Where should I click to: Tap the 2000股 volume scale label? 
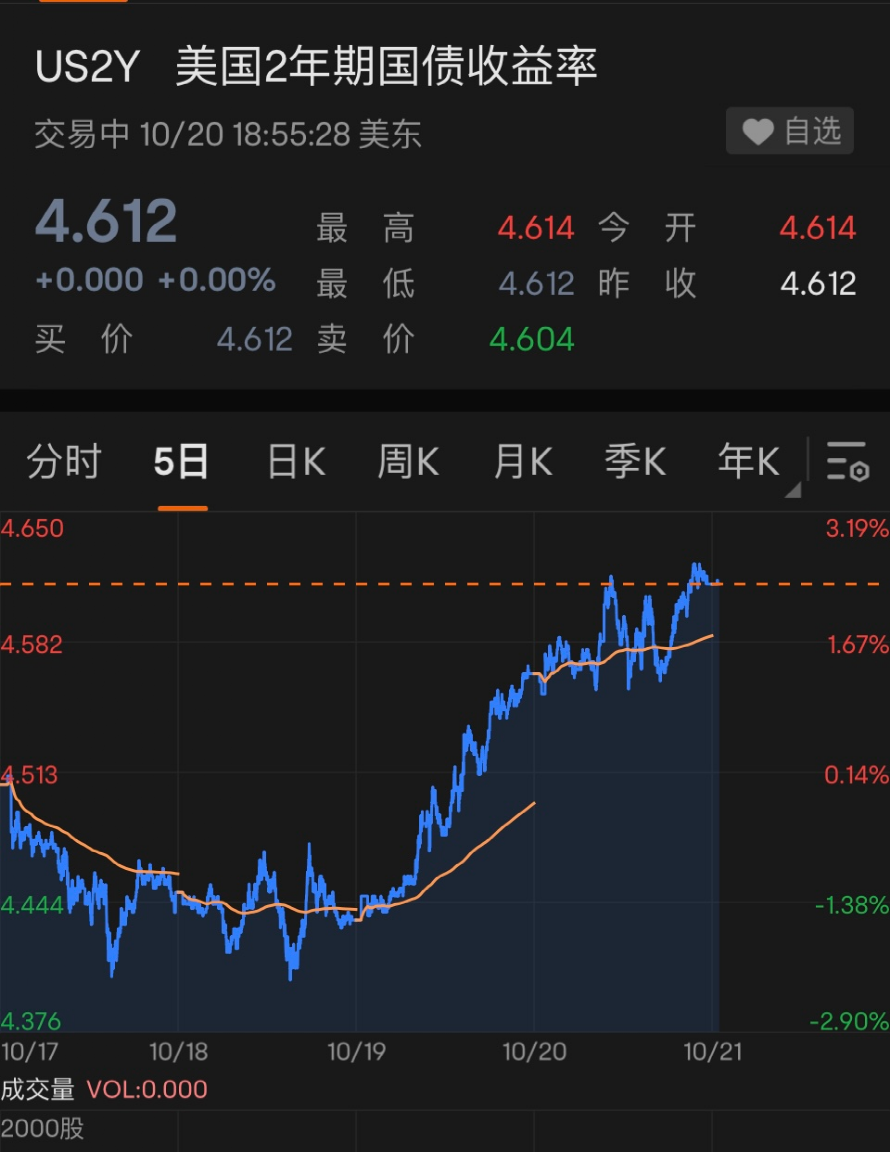(42, 1128)
